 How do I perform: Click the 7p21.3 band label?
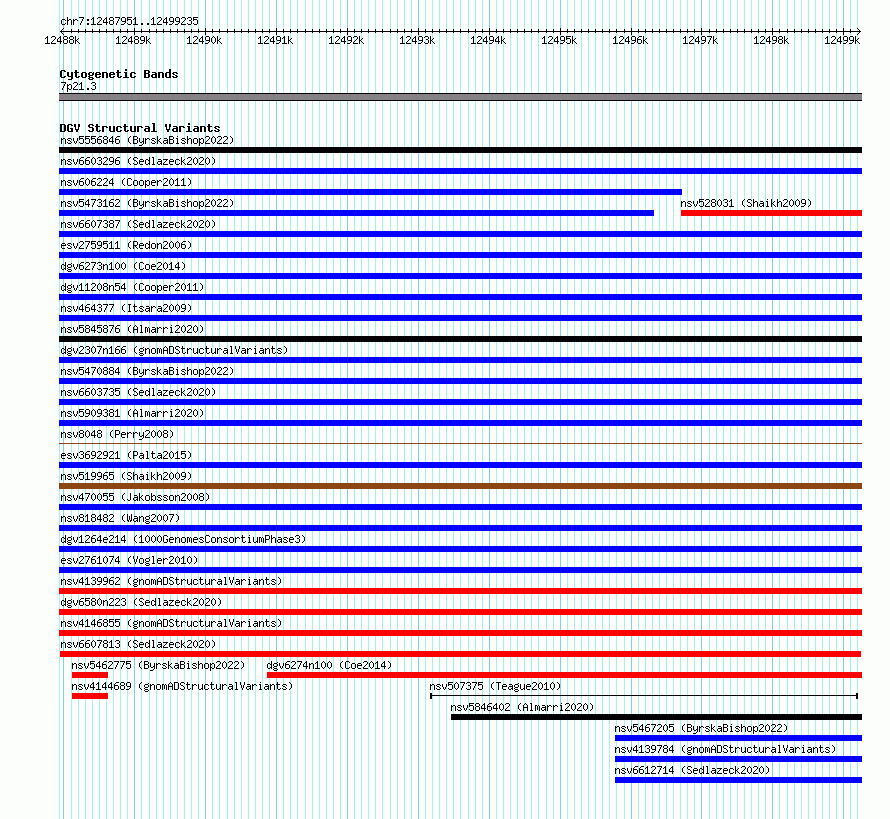(x=78, y=87)
